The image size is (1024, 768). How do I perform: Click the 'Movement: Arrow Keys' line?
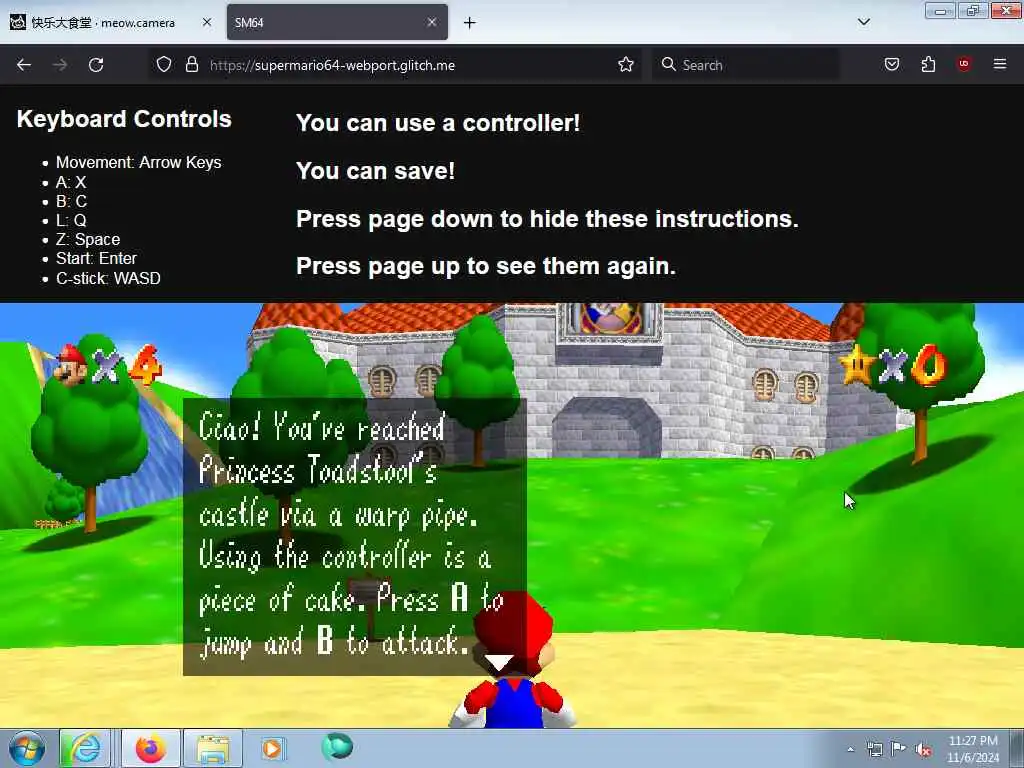[138, 163]
